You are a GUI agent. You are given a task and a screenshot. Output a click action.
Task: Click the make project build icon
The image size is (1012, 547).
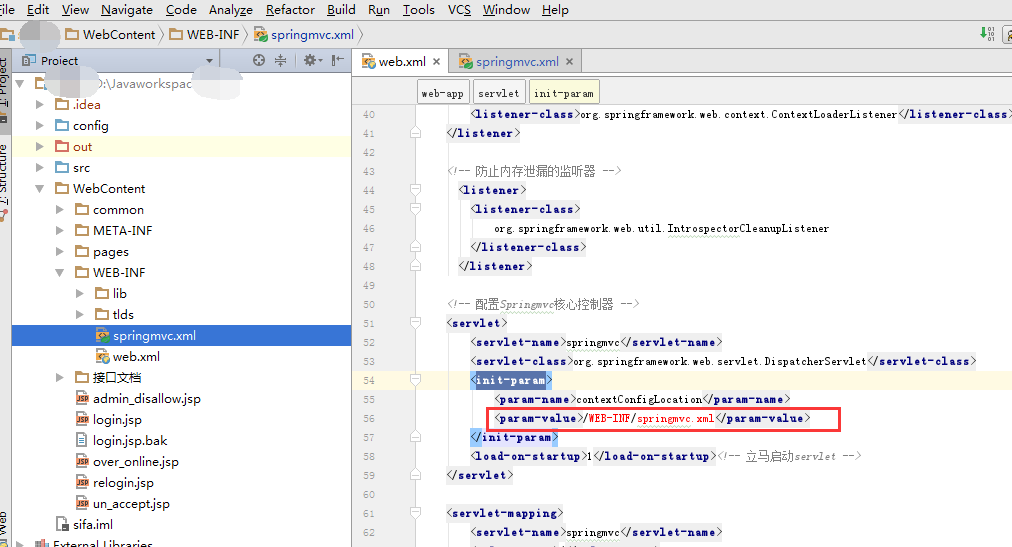pos(987,34)
